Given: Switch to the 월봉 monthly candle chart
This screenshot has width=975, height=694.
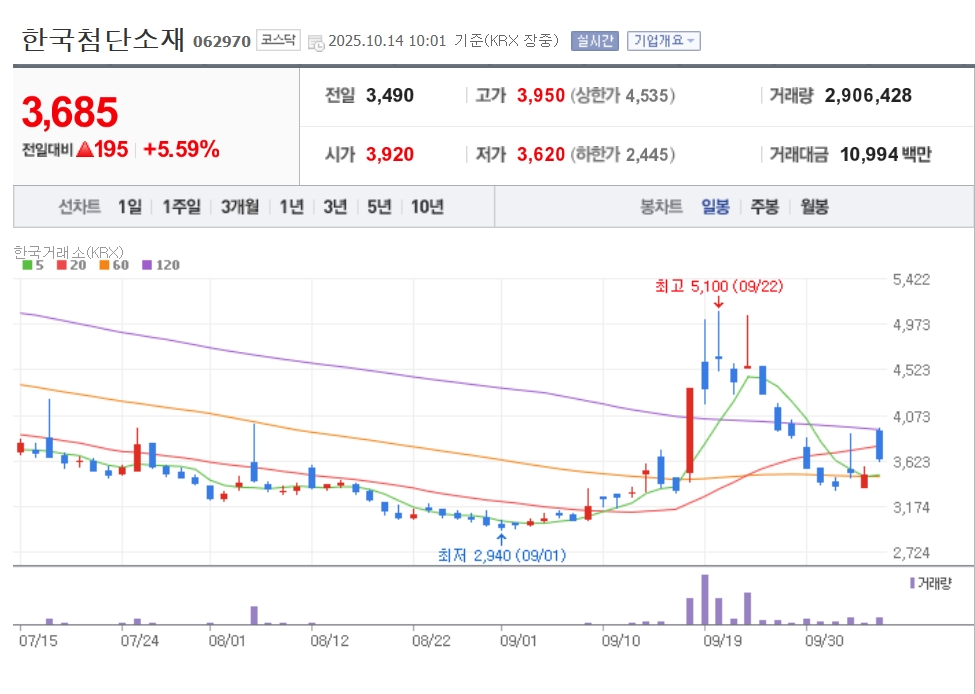Looking at the screenshot, I should [x=814, y=206].
